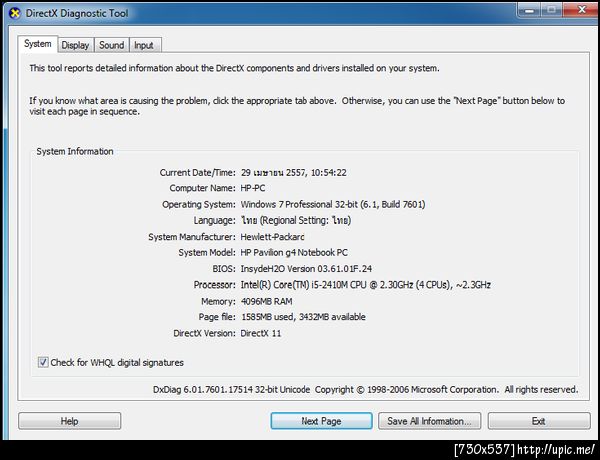Click the Page file value 1585MB used
600x460 pixels.
[303, 317]
